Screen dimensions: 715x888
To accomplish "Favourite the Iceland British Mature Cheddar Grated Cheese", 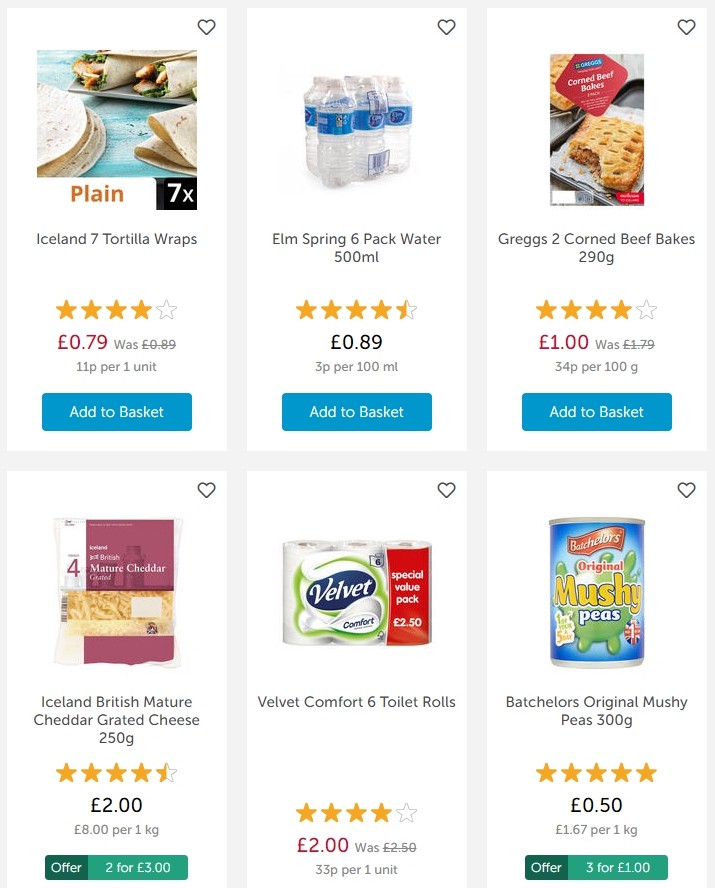I will 206,490.
